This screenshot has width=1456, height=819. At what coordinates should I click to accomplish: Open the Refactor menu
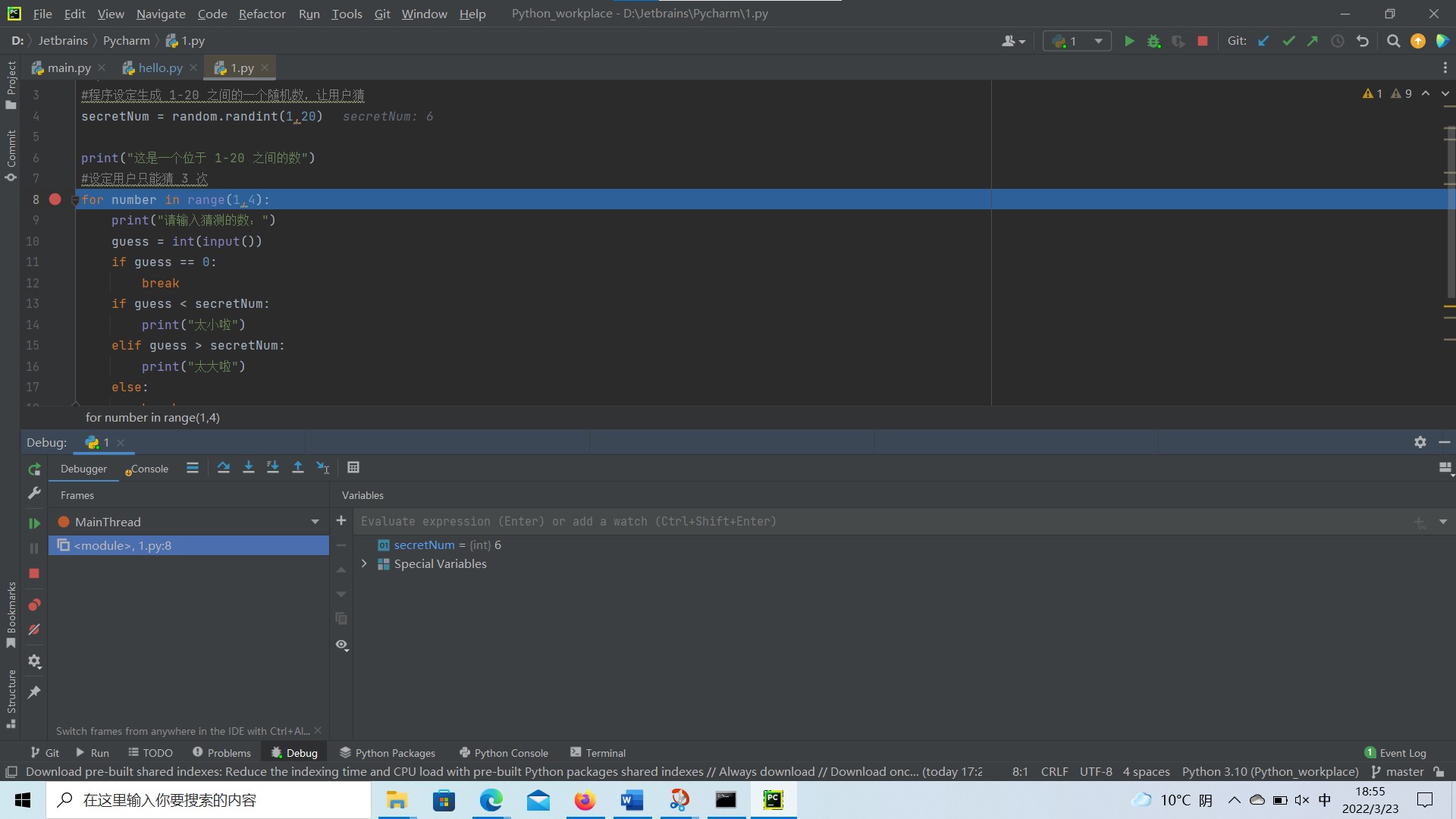pos(262,14)
